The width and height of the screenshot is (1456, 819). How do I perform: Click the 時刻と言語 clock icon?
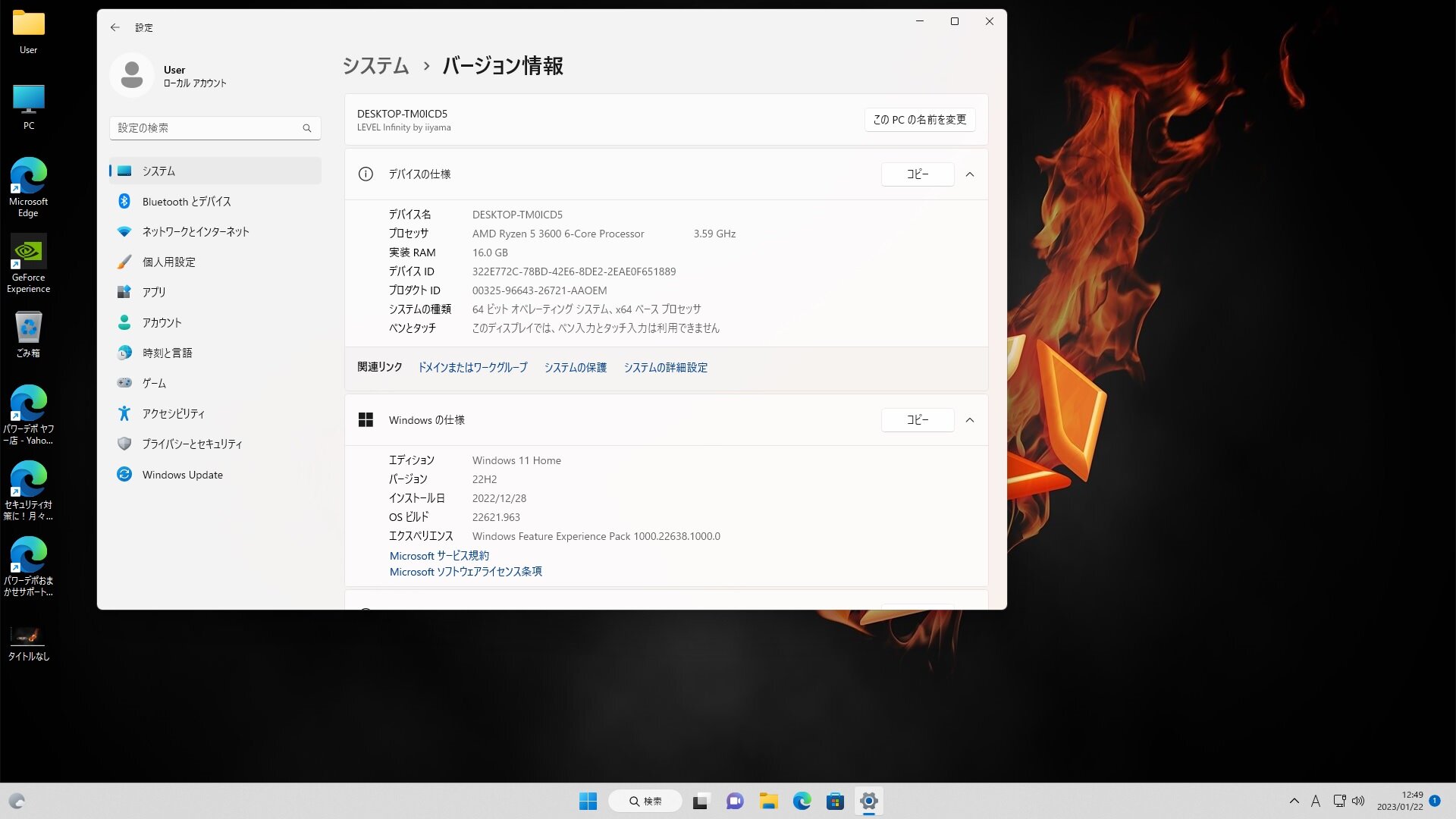124,353
